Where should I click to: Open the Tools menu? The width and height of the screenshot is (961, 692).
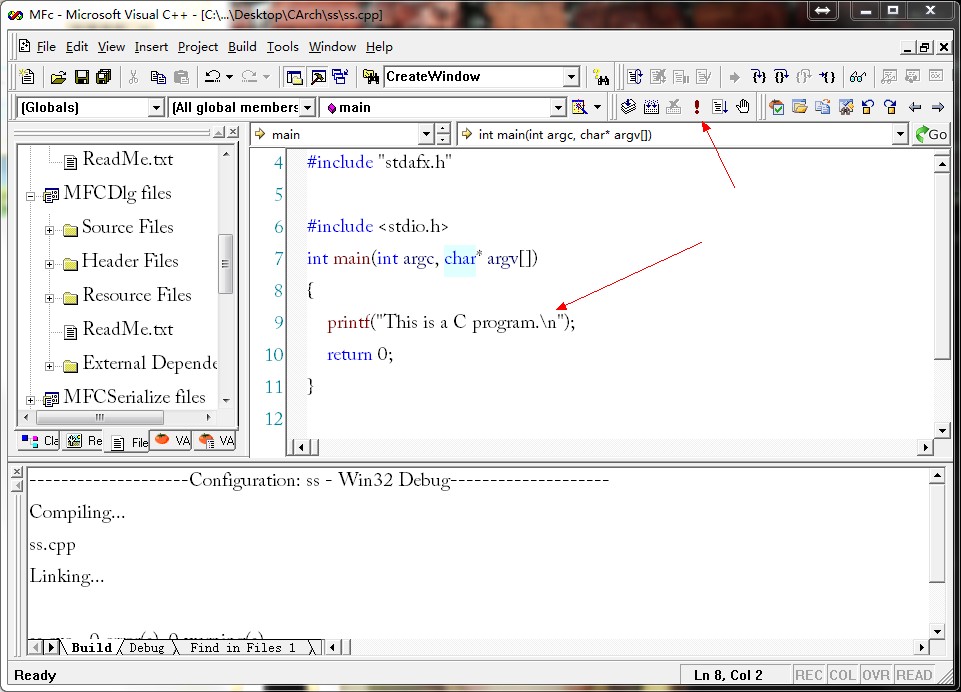click(283, 47)
